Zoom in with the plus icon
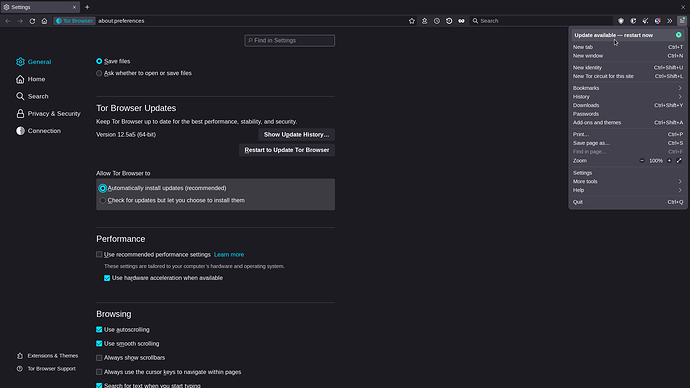This screenshot has width=690, height=388. [x=669, y=161]
